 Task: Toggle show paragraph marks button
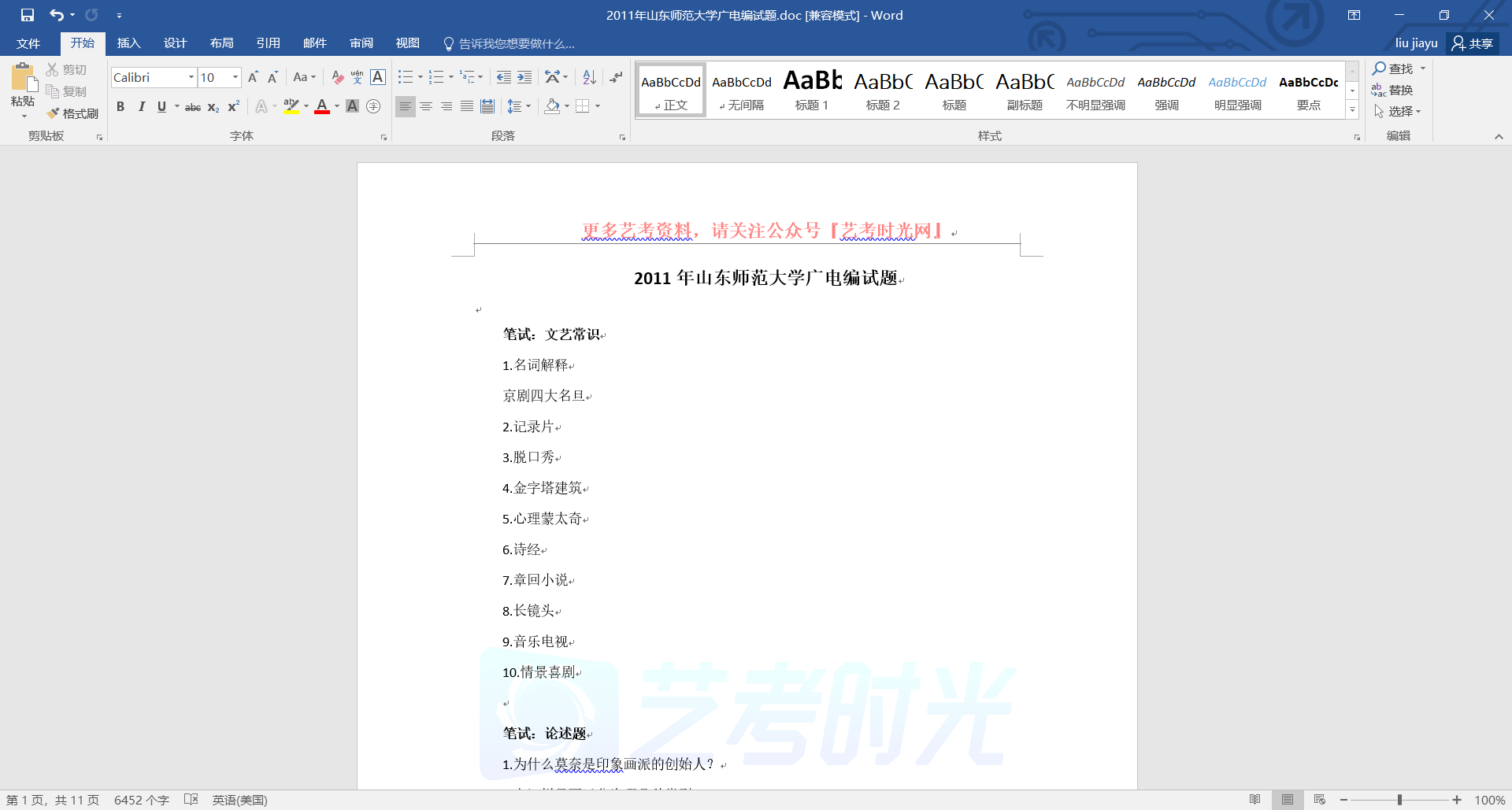(x=616, y=77)
